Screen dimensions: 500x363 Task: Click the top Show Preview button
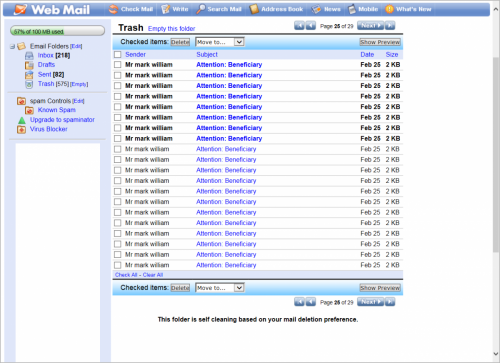(380, 42)
